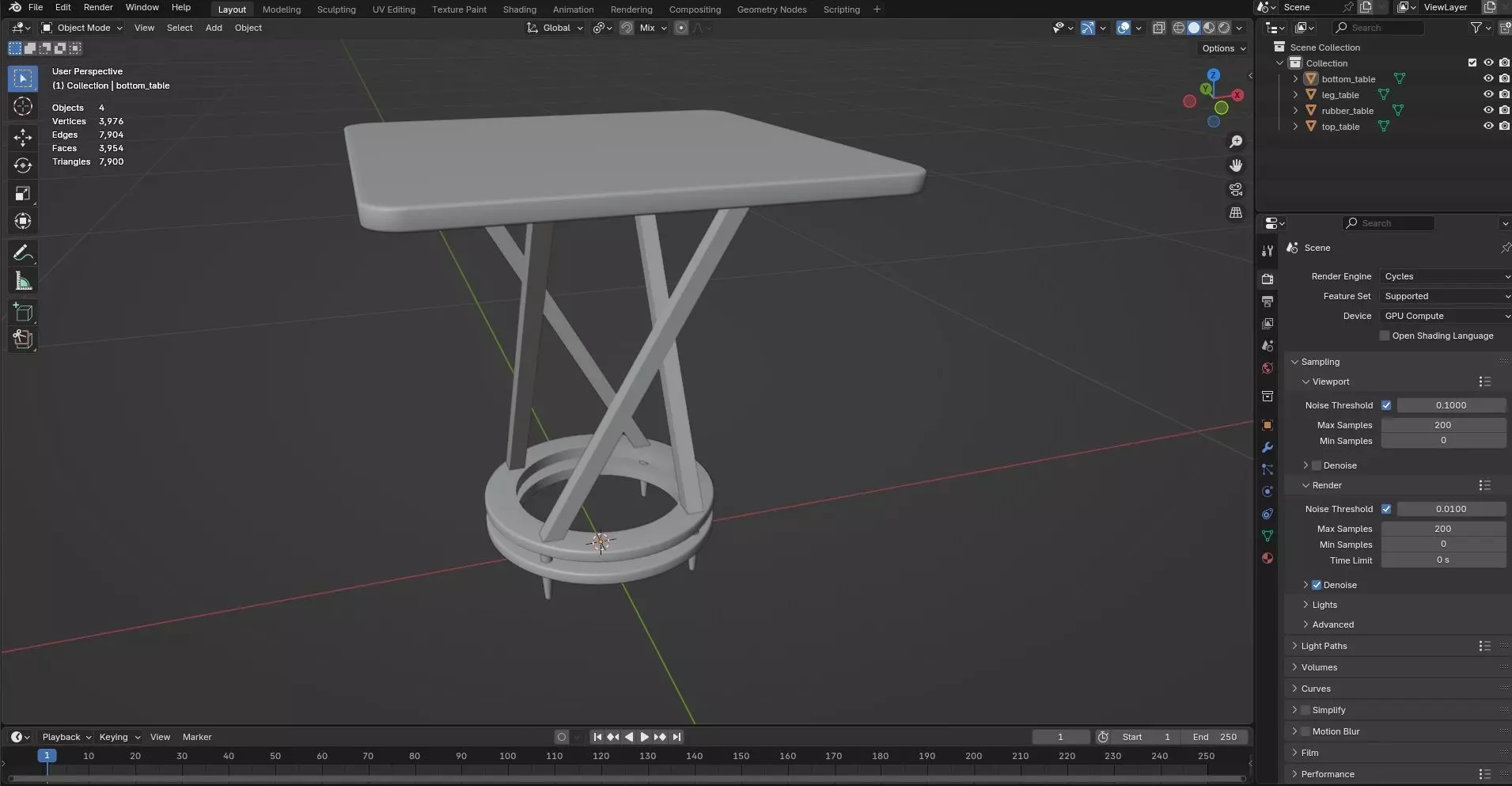Switch to the Modeling workspace tab
This screenshot has height=786, width=1512.
pyautogui.click(x=282, y=9)
